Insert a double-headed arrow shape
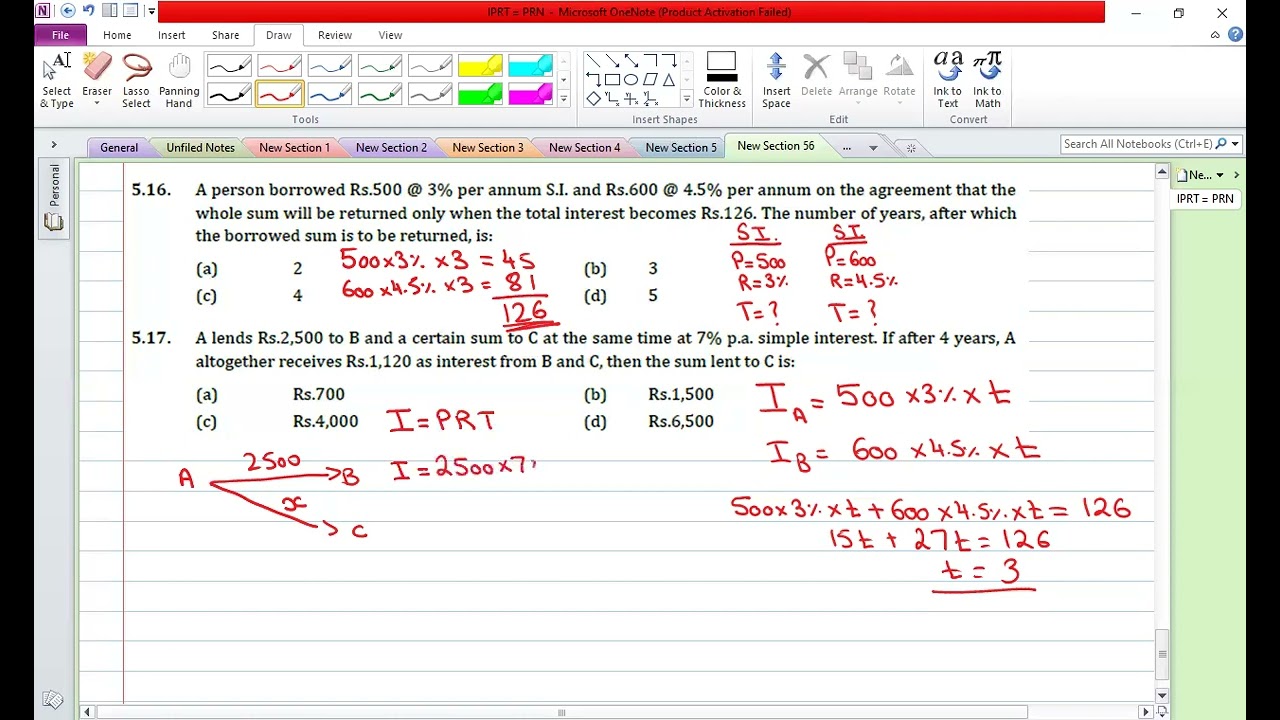This screenshot has height=720, width=1280. [631, 60]
